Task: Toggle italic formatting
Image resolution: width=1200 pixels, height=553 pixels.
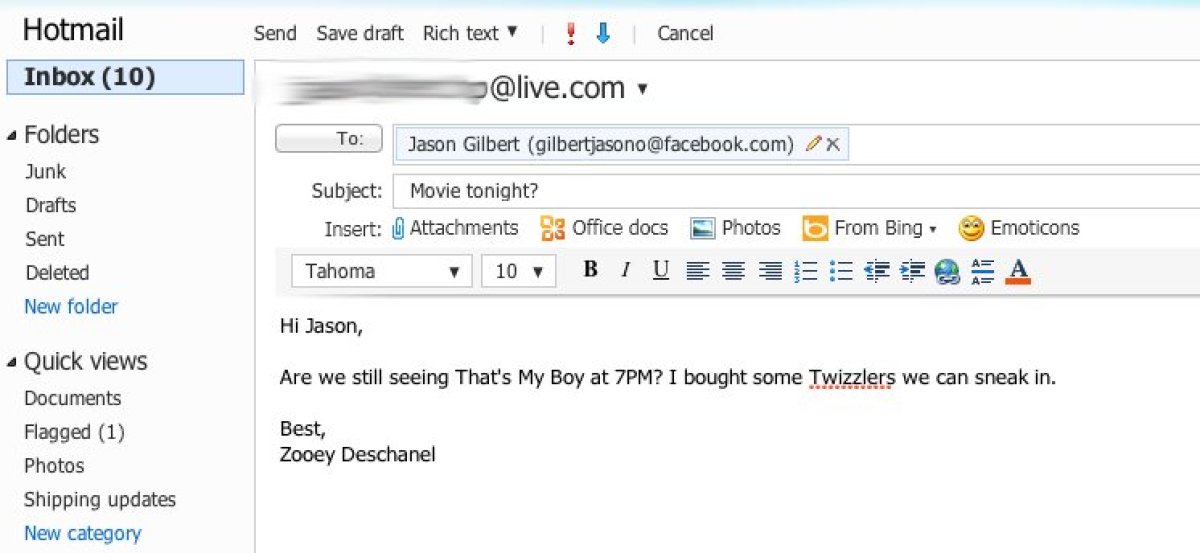Action: click(x=625, y=270)
